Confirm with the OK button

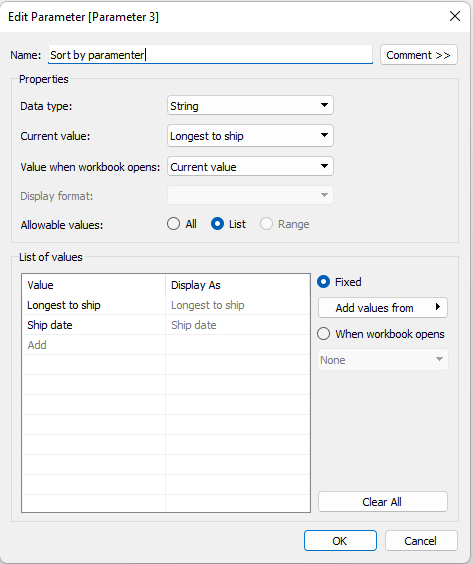(x=340, y=541)
